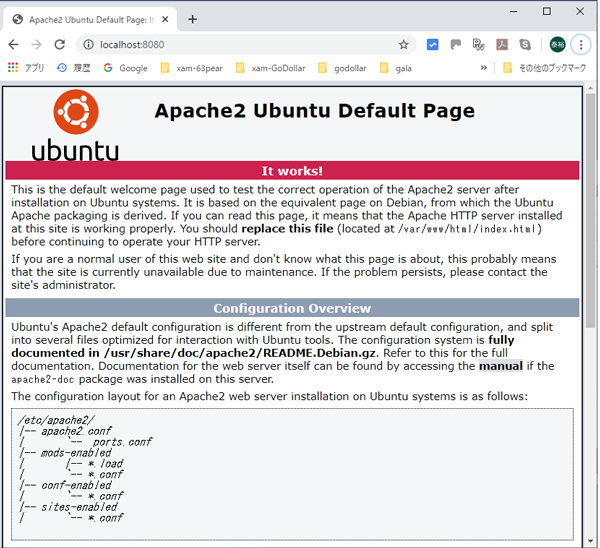Click the page scrollbar down arrow
600x548 pixels.
[590, 541]
